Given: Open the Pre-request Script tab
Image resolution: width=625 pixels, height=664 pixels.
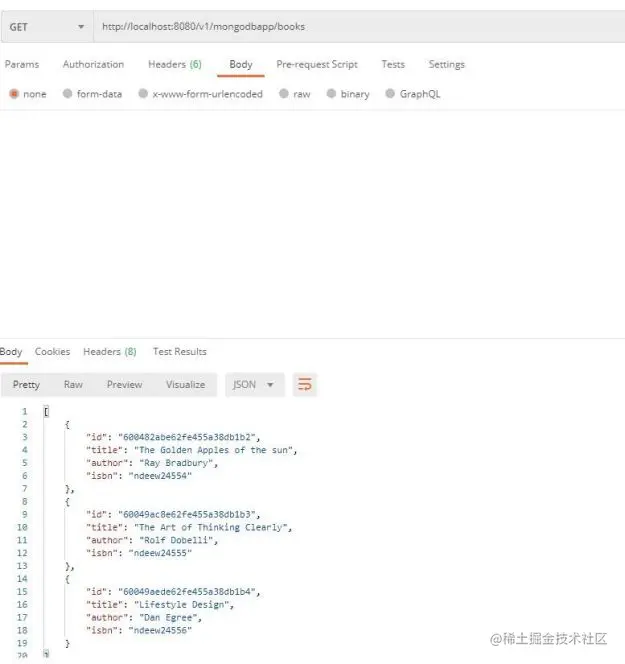Looking at the screenshot, I should 317,64.
